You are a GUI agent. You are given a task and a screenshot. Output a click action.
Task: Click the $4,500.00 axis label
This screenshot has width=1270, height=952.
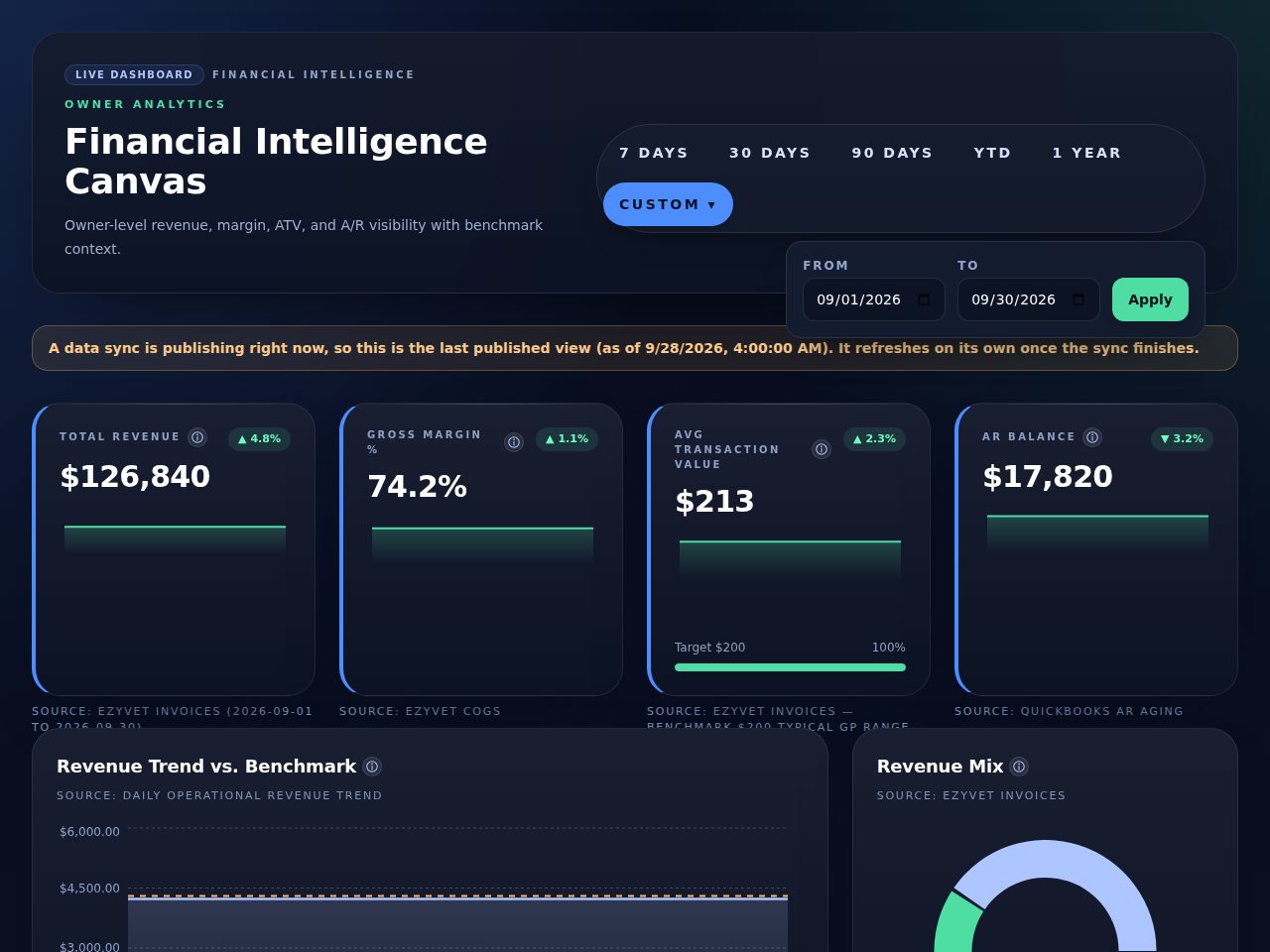pos(89,889)
